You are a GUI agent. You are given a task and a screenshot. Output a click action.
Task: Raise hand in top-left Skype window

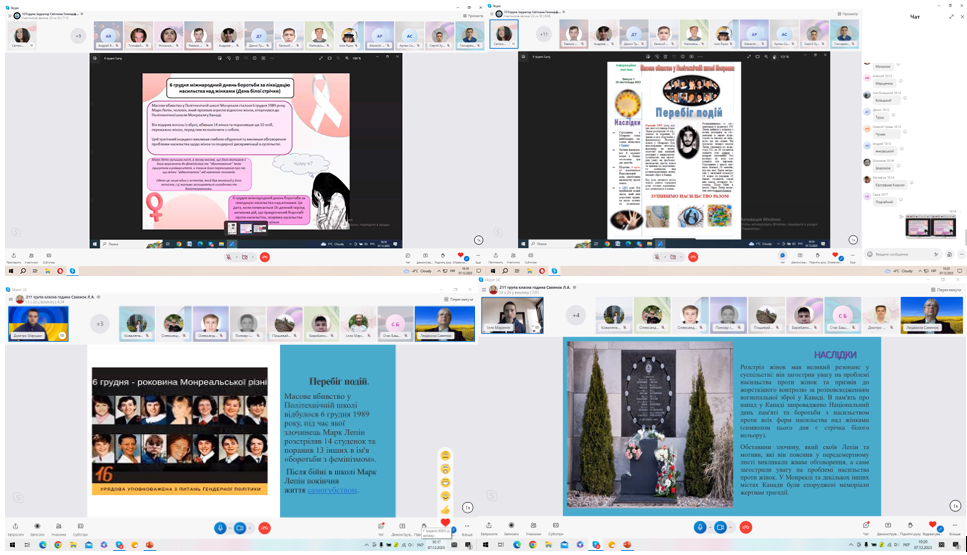point(442,257)
